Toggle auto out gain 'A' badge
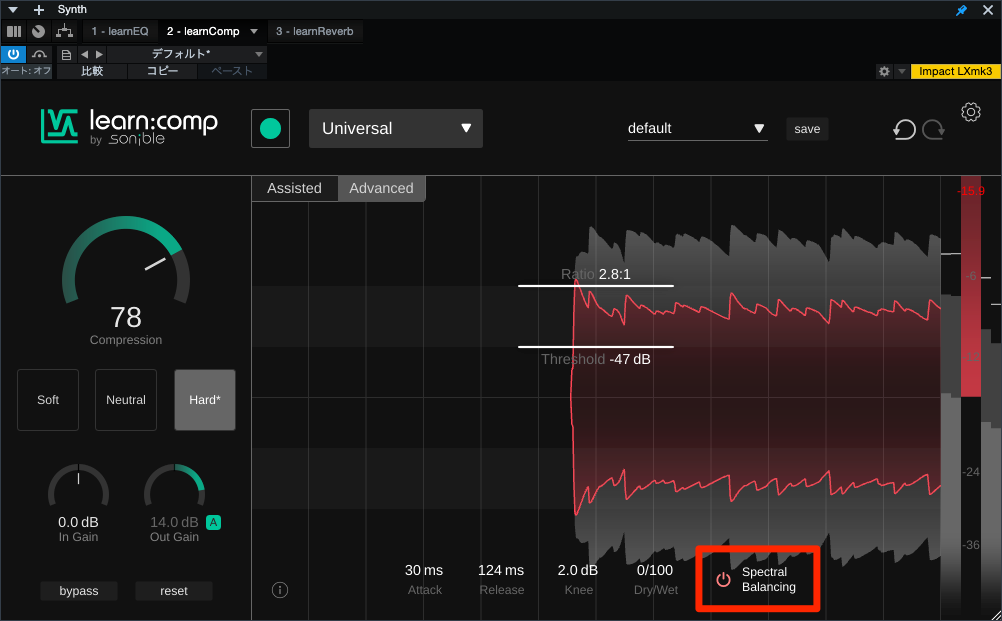1002x621 pixels. tap(213, 522)
